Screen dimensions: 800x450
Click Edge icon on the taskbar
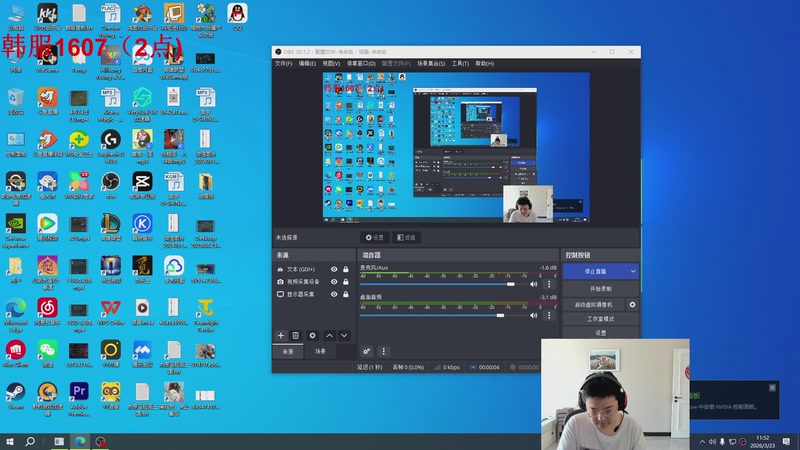[80, 441]
